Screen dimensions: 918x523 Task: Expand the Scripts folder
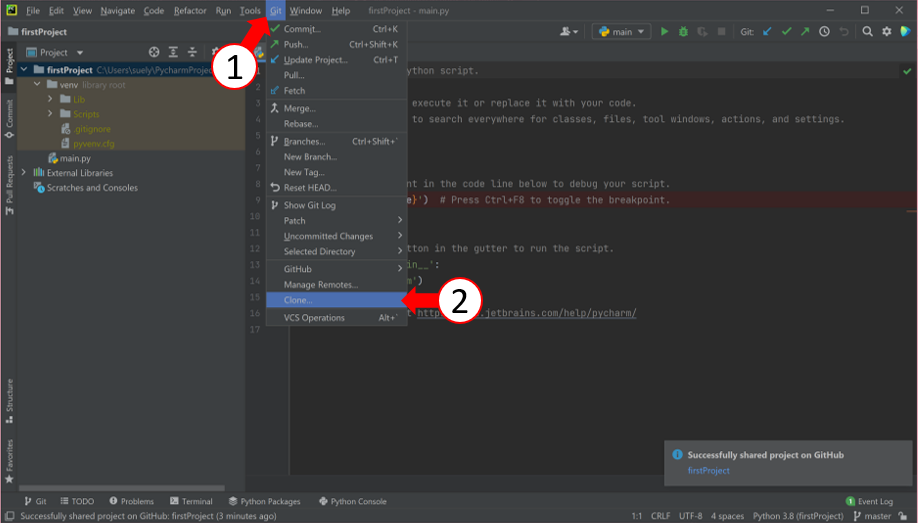point(50,114)
